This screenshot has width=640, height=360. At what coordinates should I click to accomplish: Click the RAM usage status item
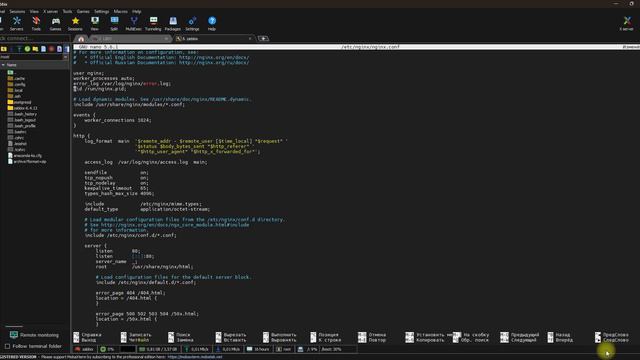tap(158, 349)
